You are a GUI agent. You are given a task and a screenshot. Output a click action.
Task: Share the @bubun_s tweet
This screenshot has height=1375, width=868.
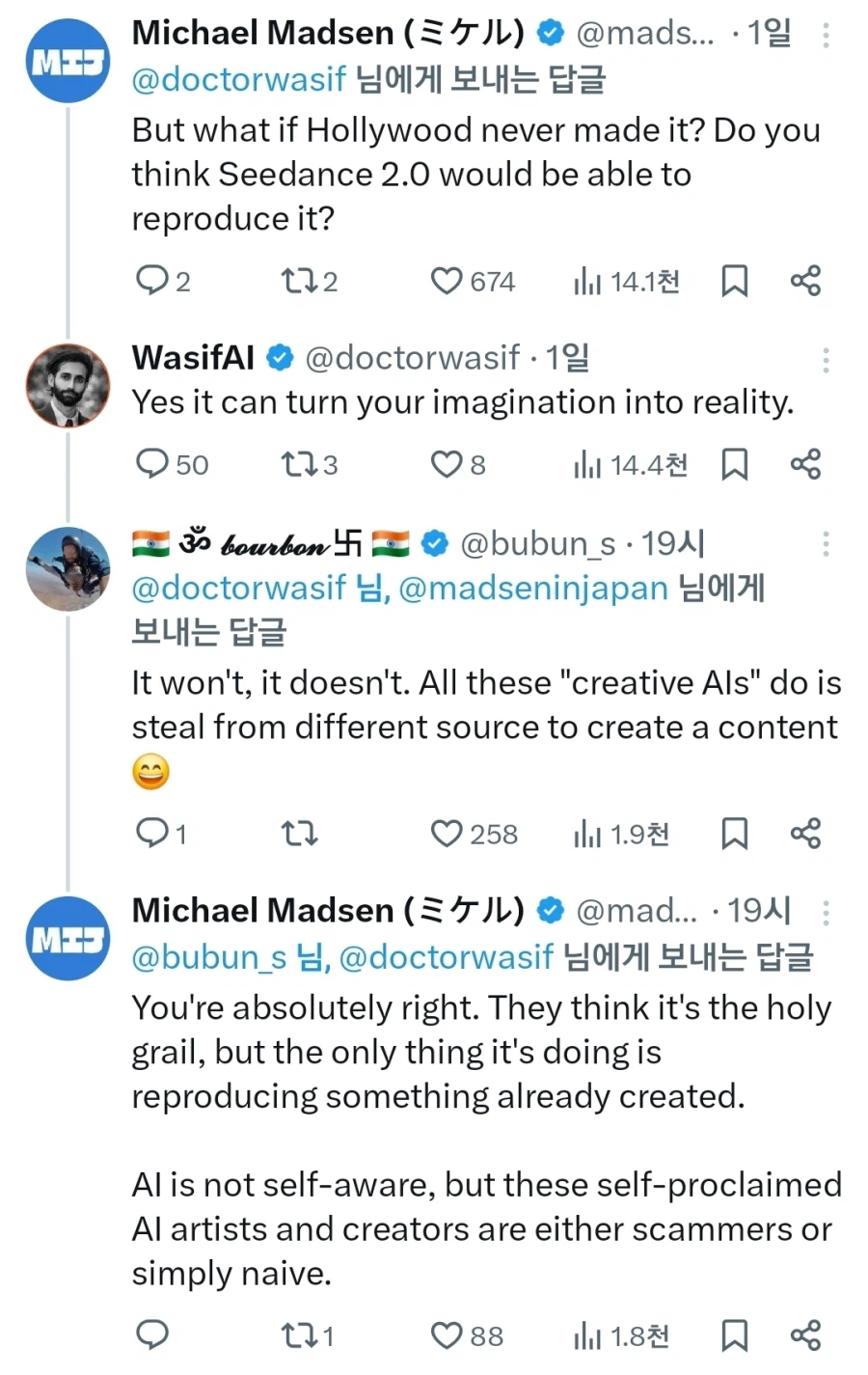click(x=806, y=834)
